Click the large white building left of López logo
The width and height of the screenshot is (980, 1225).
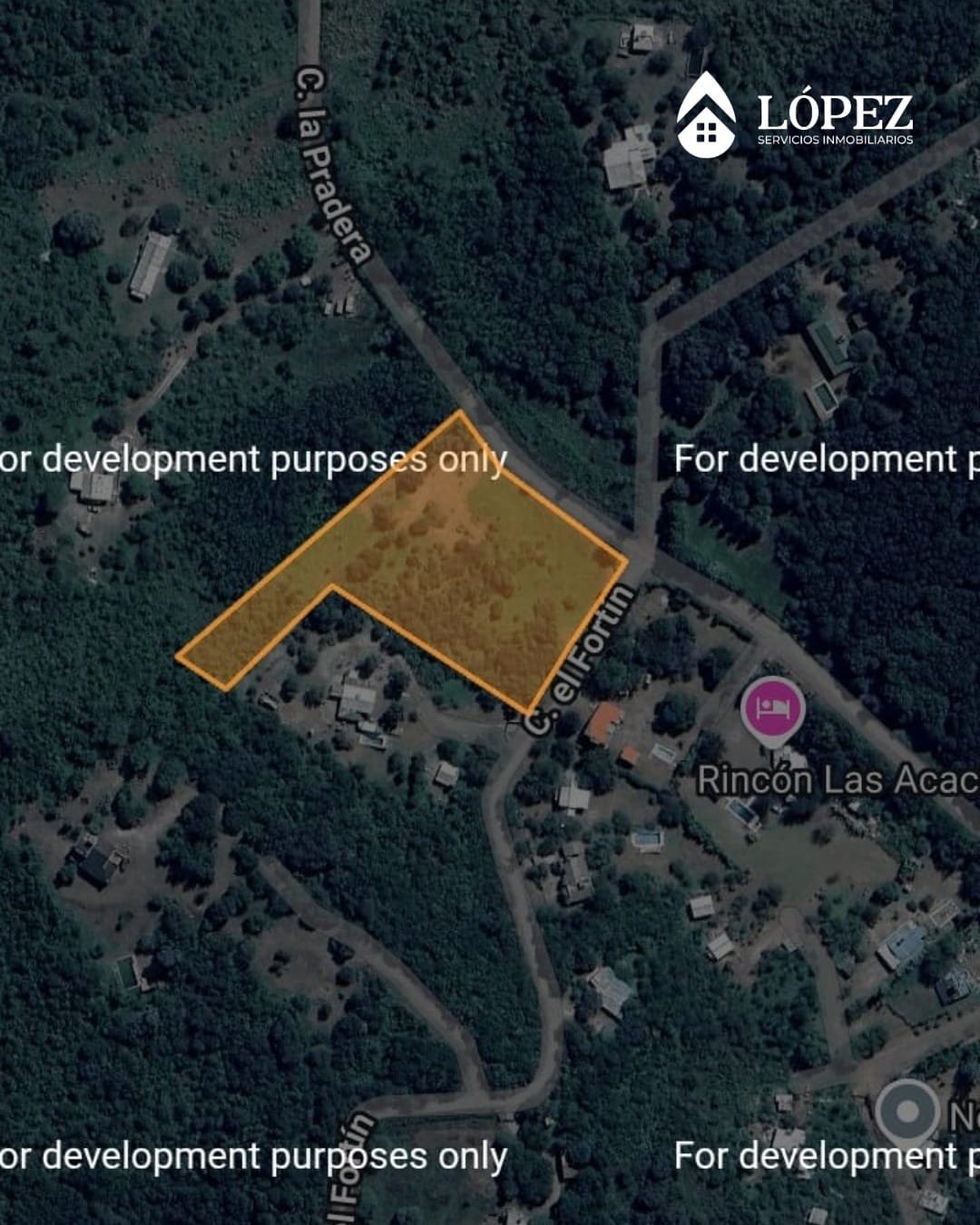629,159
